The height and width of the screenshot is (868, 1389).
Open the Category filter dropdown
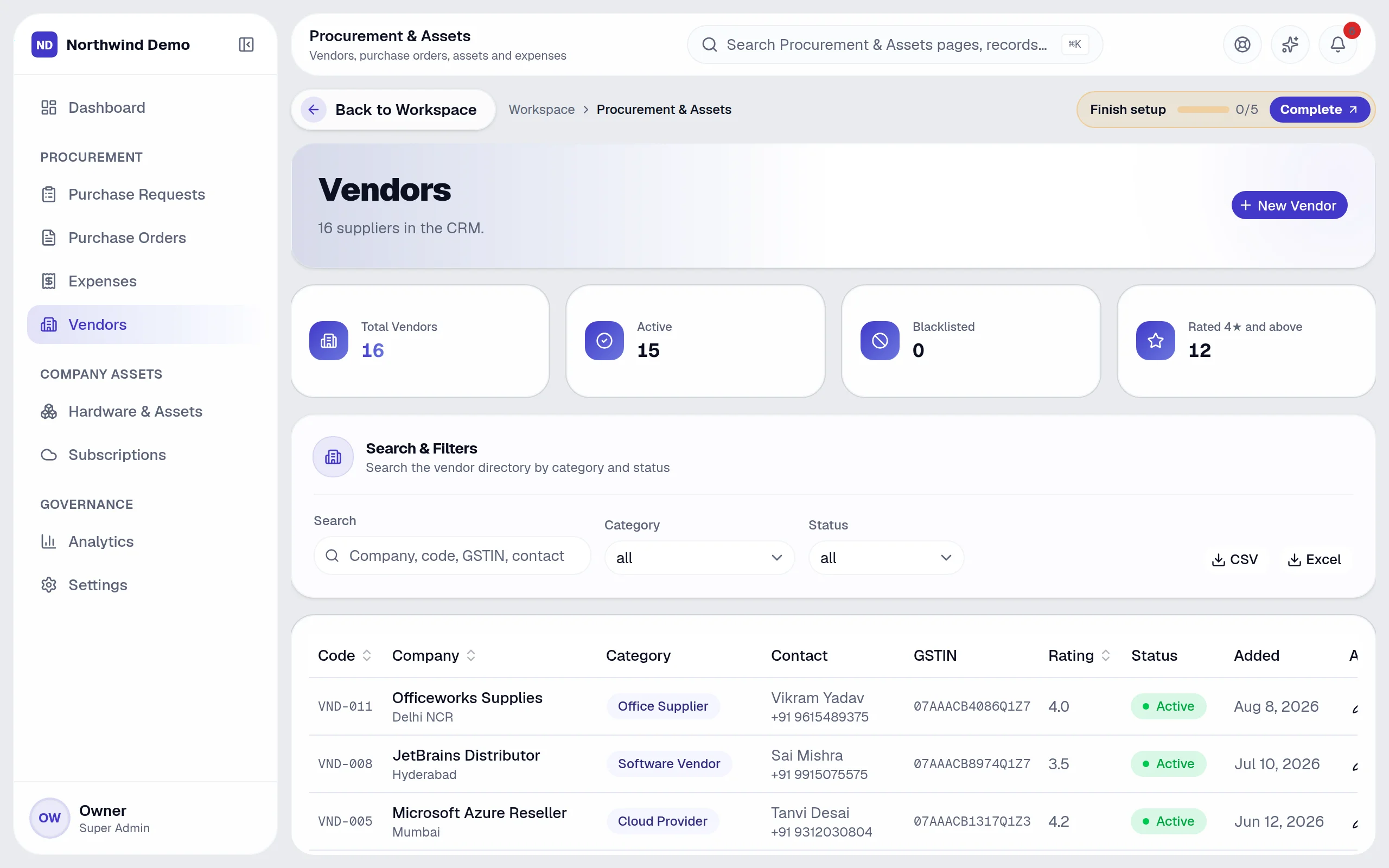[699, 558]
